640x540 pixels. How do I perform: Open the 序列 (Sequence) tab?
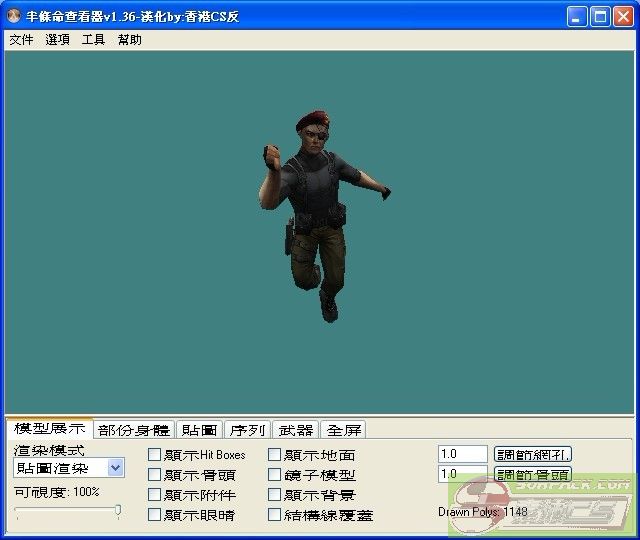point(247,430)
